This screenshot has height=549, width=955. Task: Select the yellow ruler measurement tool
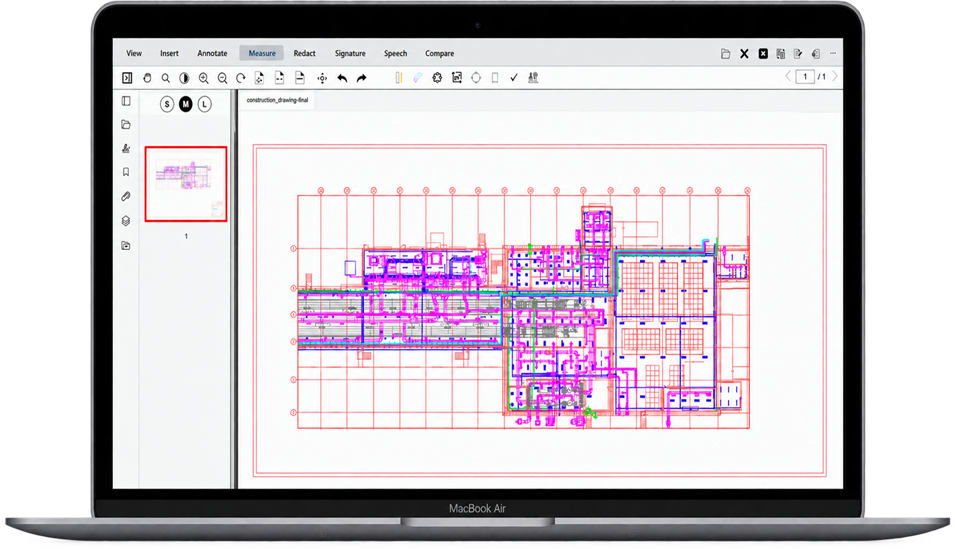[399, 77]
